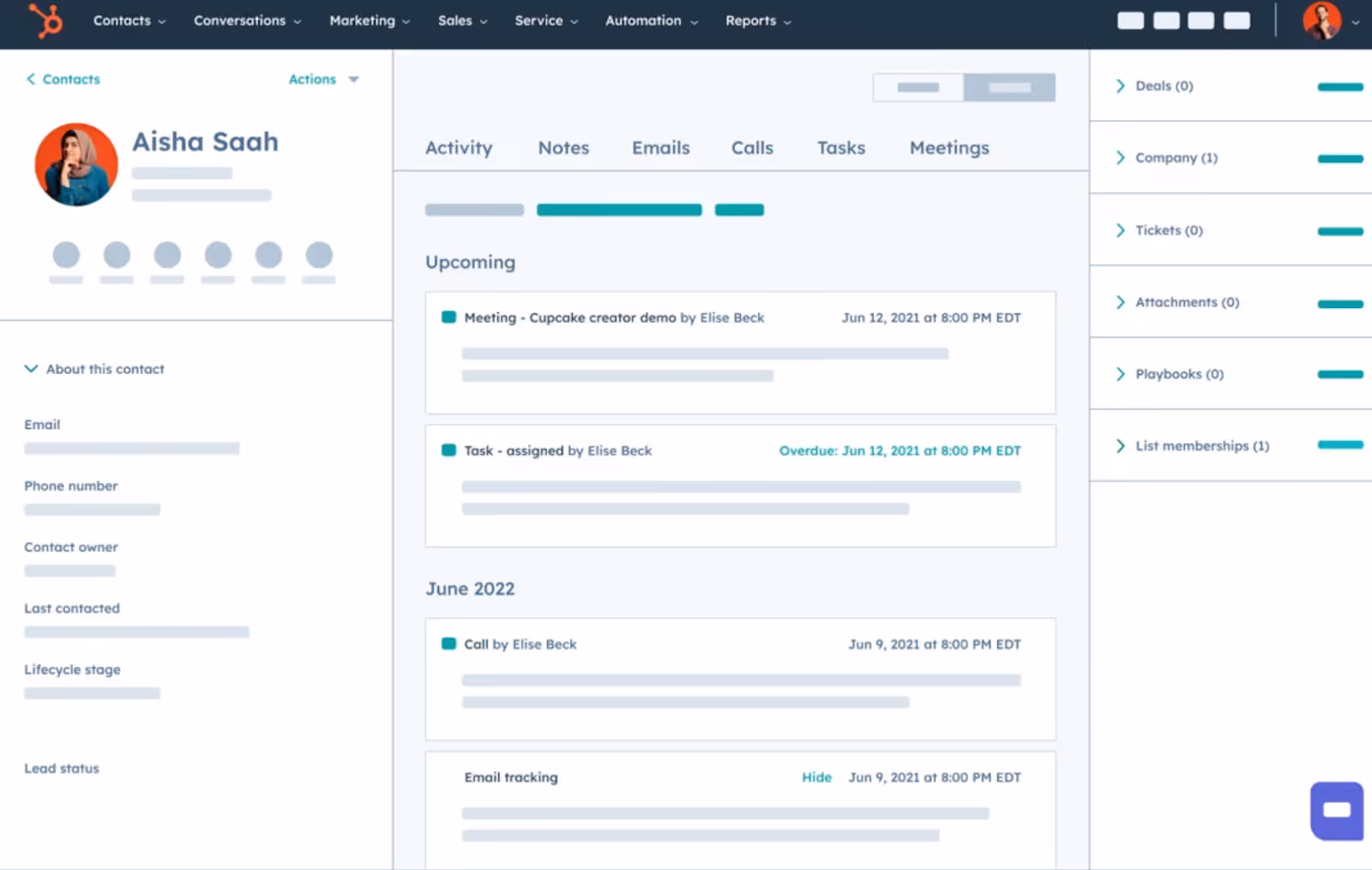Click the back chevron next to Contacts

(x=31, y=79)
